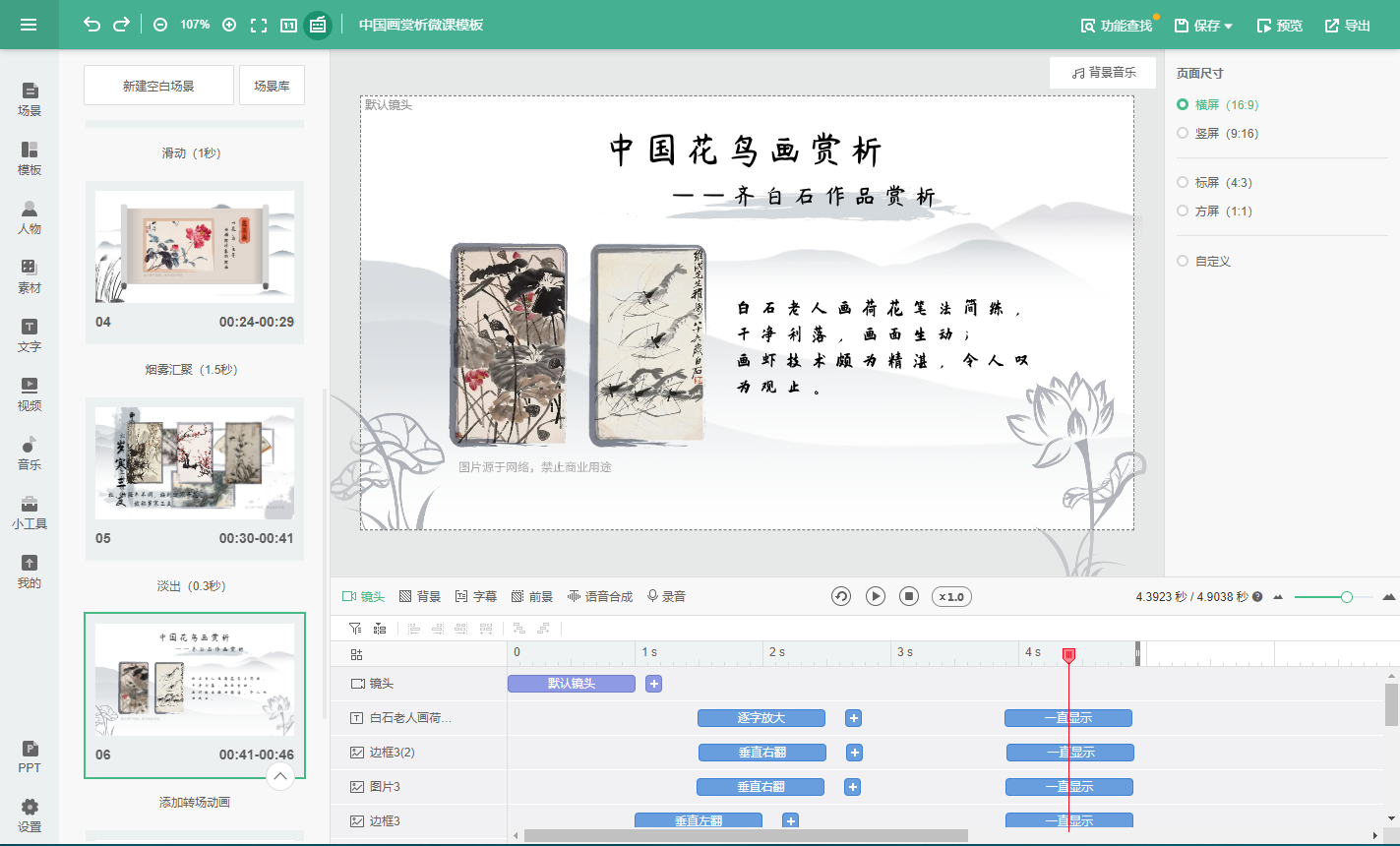The image size is (1400, 846).
Task: Open the 语音合成 voice synthesis tab
Action: pyautogui.click(x=600, y=596)
